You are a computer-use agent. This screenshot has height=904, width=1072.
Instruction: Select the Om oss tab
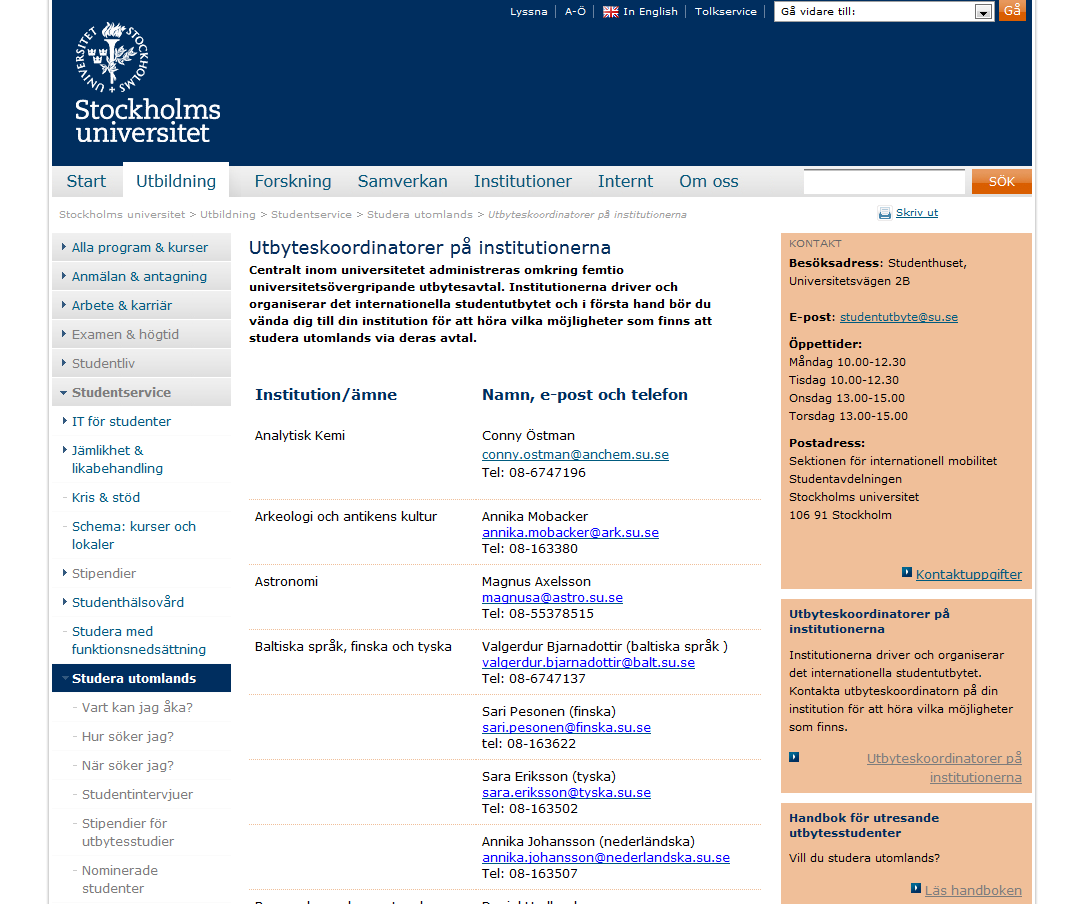(x=708, y=181)
